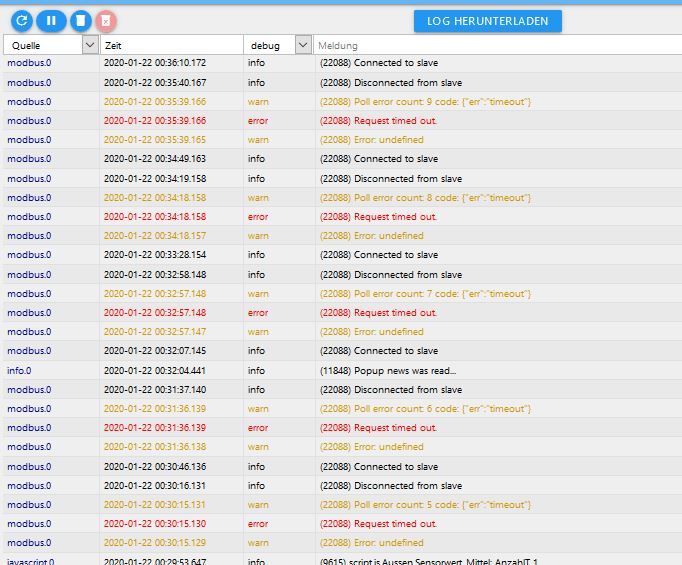Select the info.0 source entry
This screenshot has height=565, width=682.
click(19, 371)
